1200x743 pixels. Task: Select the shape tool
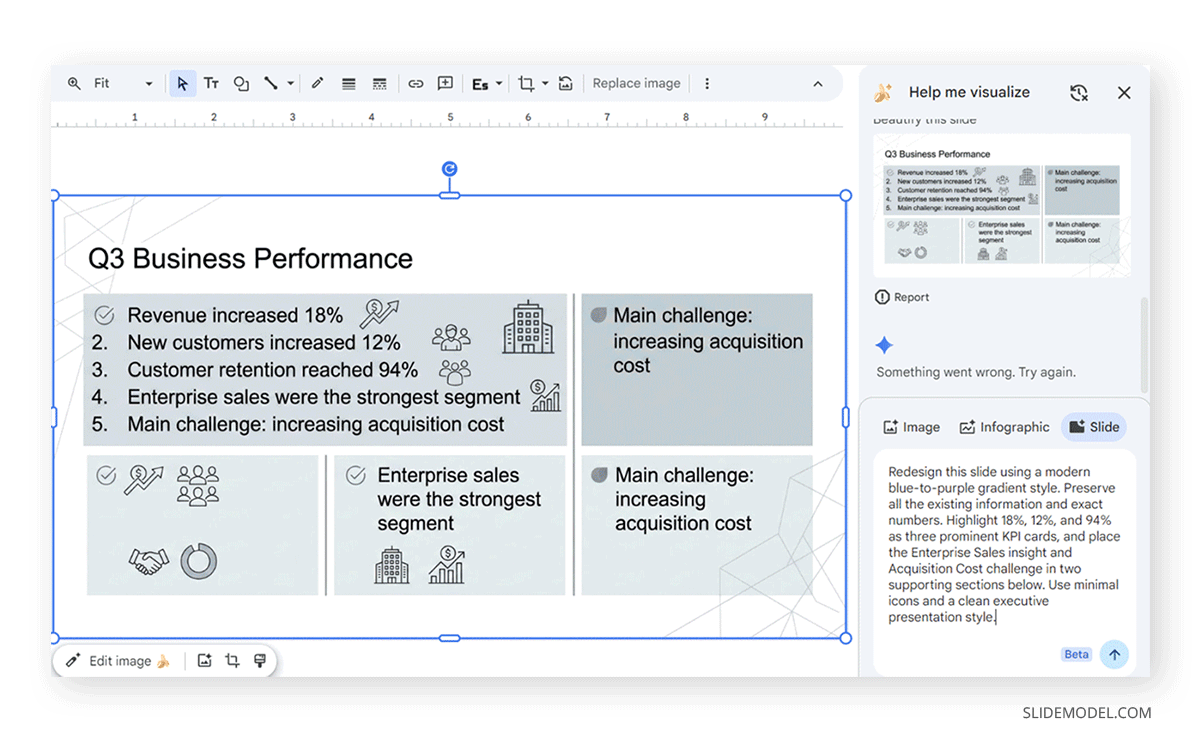click(x=241, y=84)
